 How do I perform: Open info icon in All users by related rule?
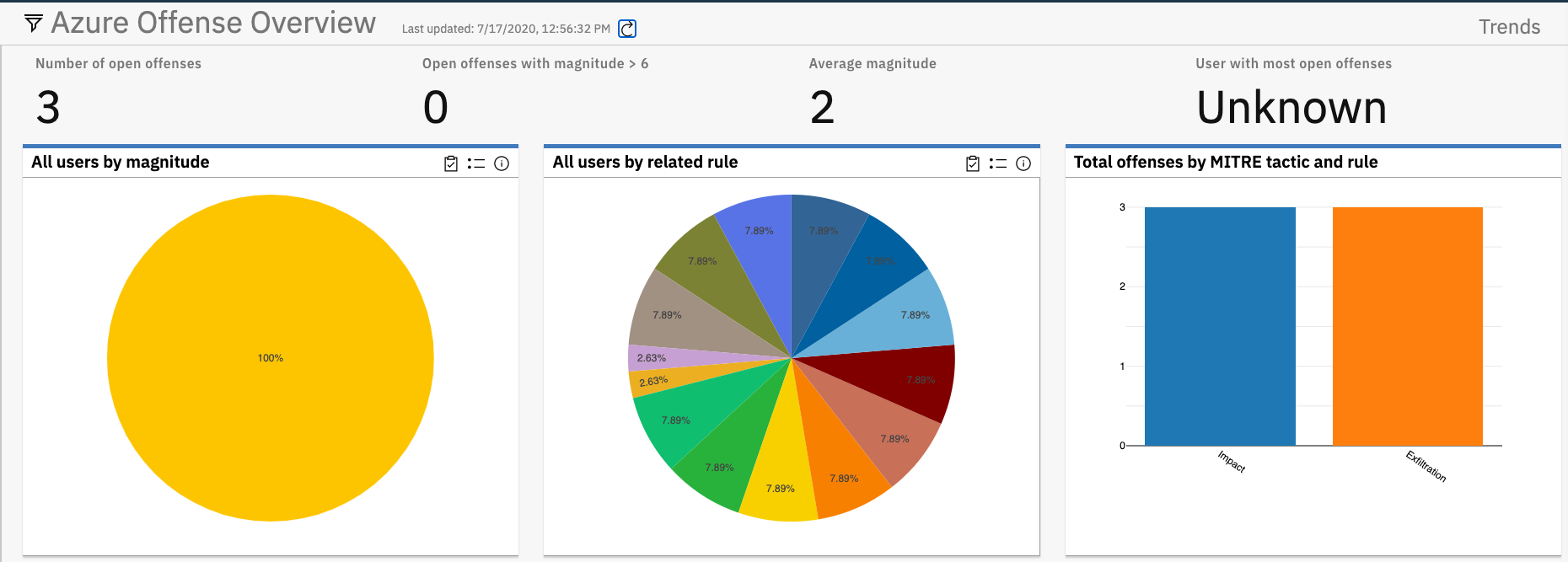coord(1023,163)
